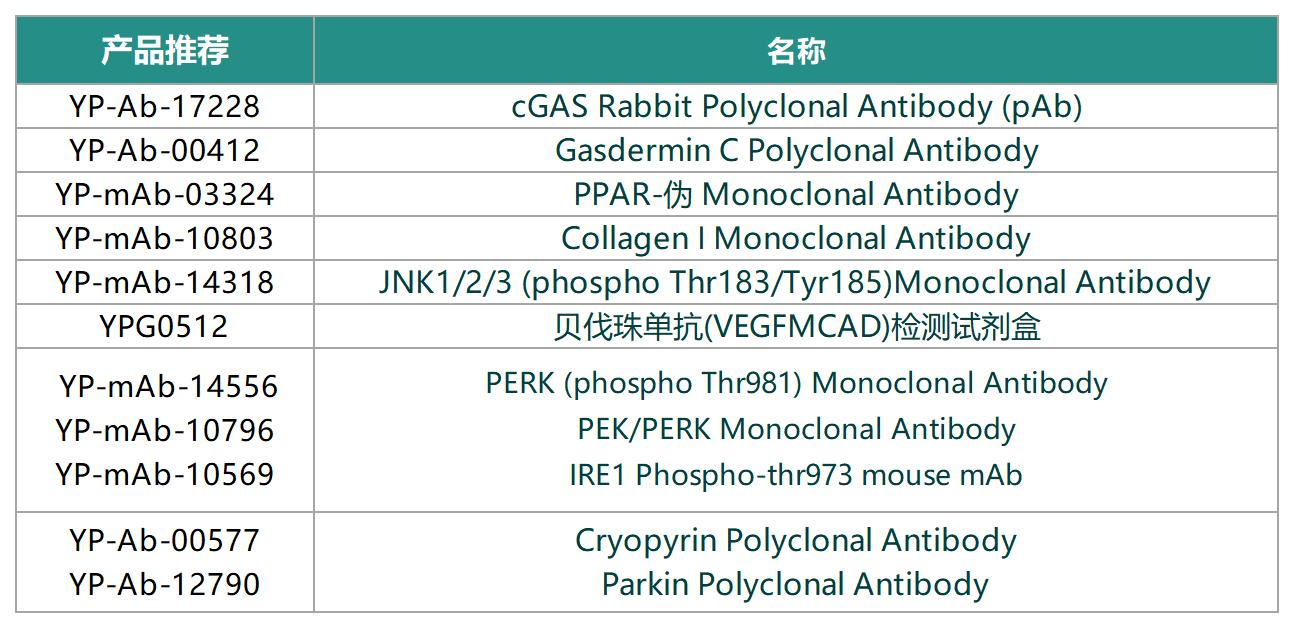This screenshot has height=628, width=1294.
Task: Open Cryopyrin Polyclonal Antibody entry
Action: 796,540
